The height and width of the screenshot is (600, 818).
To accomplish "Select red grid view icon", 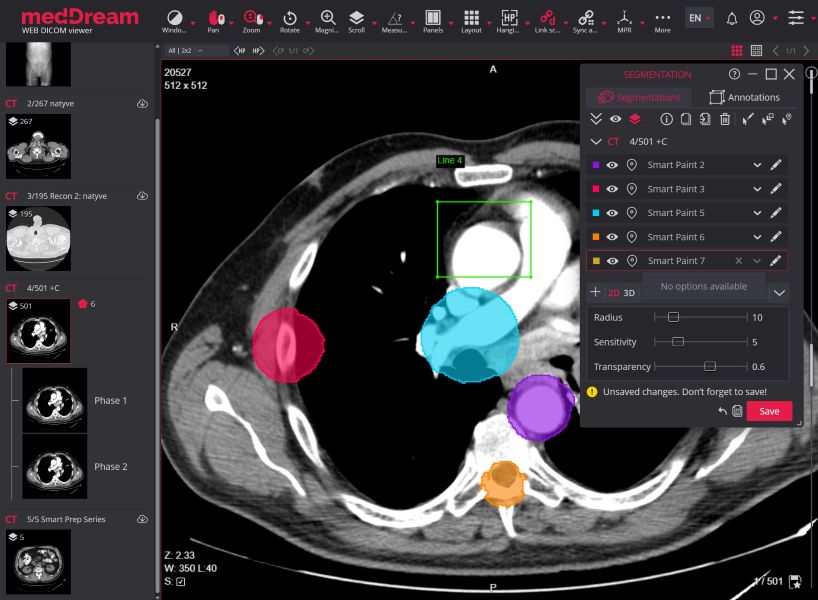I will pyautogui.click(x=737, y=51).
